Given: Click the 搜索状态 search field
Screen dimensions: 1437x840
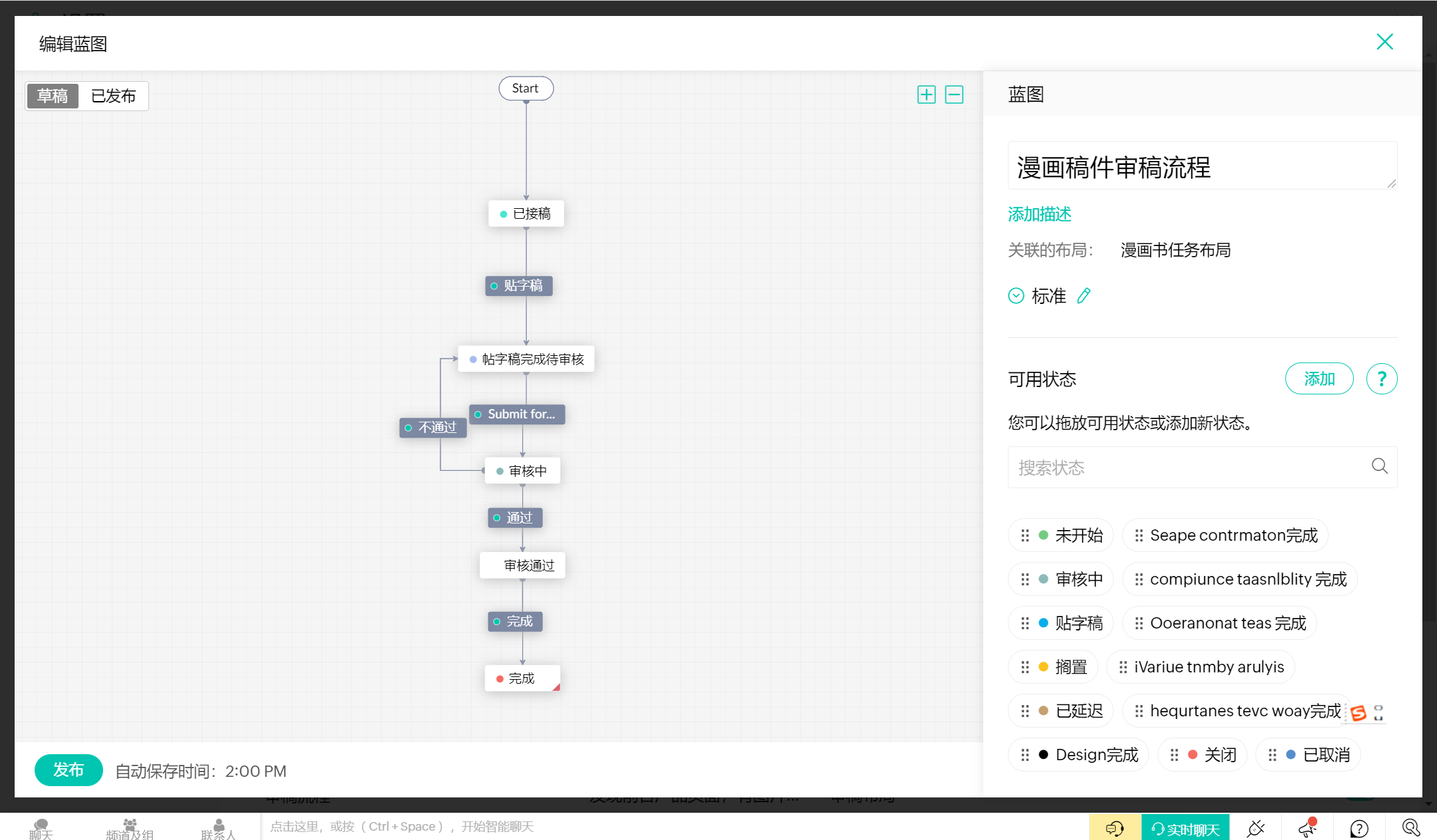Looking at the screenshot, I should [x=1184, y=467].
